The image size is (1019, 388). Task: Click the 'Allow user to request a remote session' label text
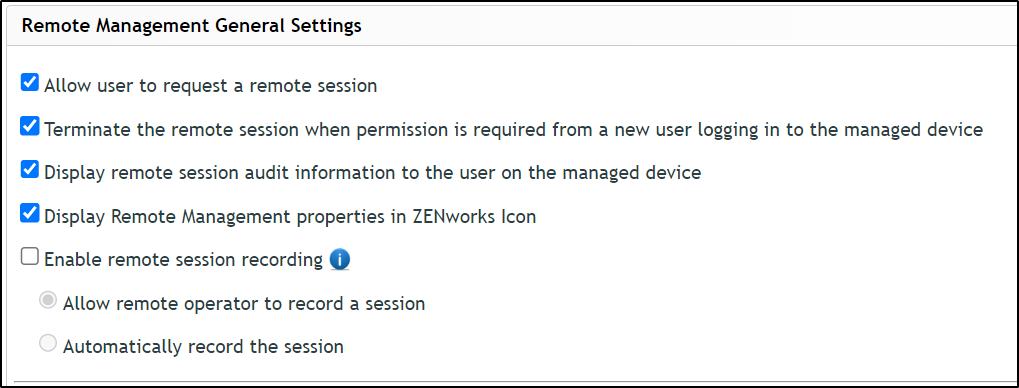click(211, 86)
